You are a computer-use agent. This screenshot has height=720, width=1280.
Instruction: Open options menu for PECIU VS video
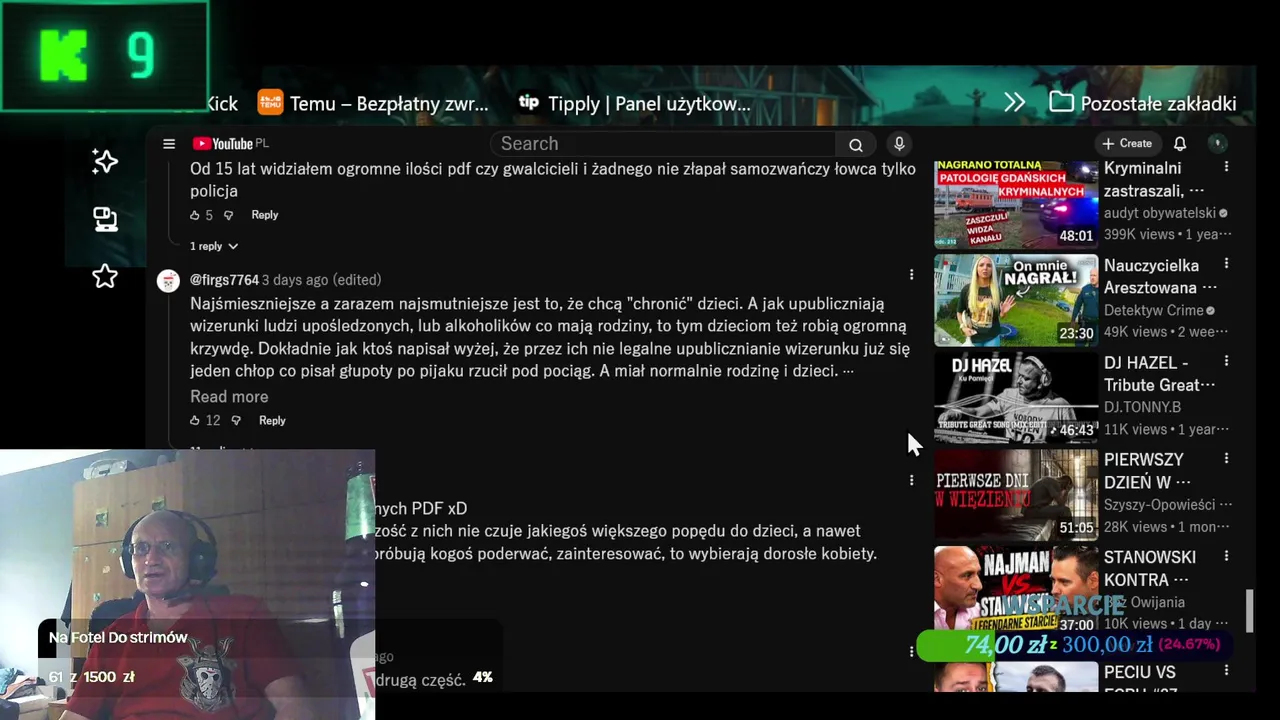(x=1226, y=672)
